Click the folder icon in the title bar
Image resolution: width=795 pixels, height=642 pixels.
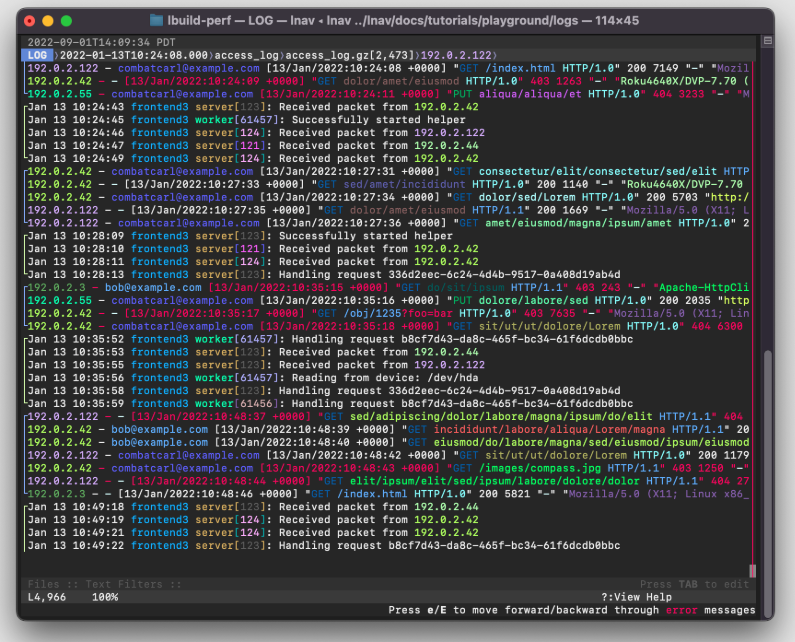click(x=157, y=20)
